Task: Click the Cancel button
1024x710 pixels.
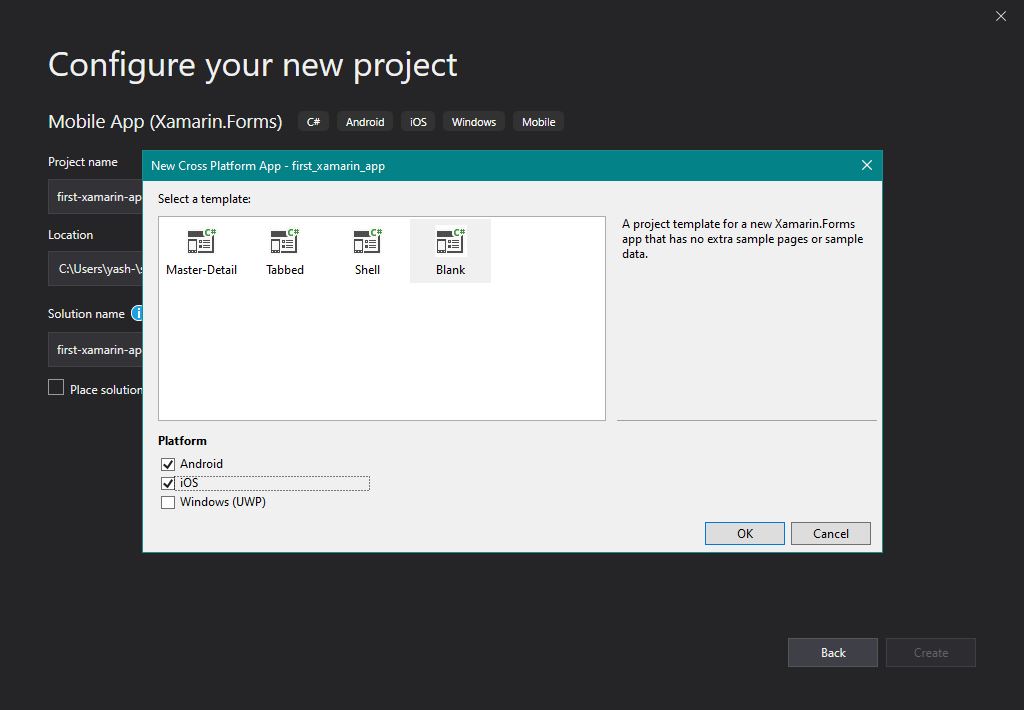Action: point(831,534)
